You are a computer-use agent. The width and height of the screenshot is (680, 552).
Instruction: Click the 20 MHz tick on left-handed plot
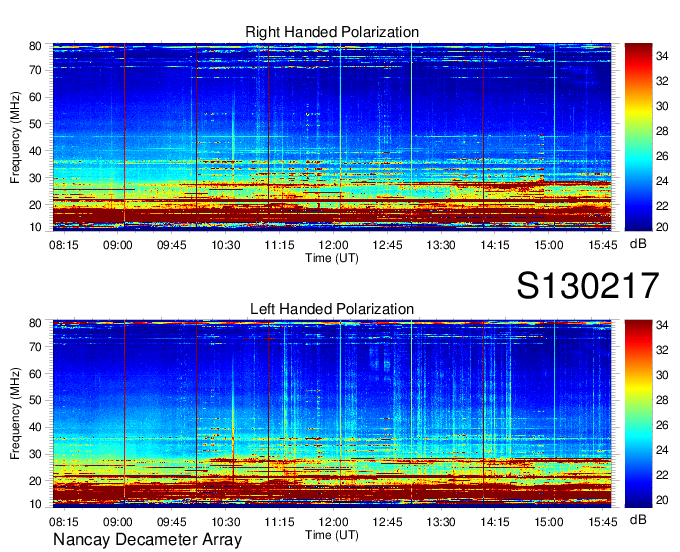(35, 481)
